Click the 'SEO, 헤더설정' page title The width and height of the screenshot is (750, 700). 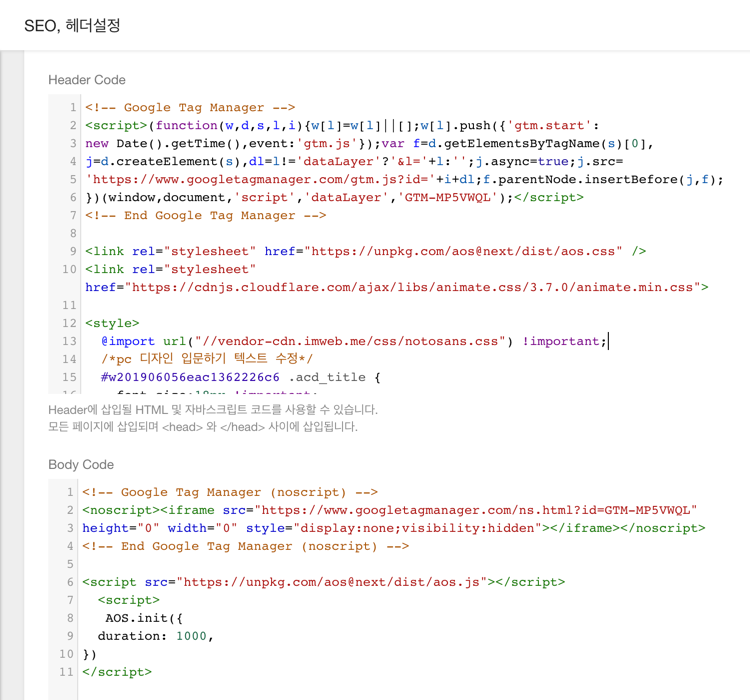click(72, 25)
